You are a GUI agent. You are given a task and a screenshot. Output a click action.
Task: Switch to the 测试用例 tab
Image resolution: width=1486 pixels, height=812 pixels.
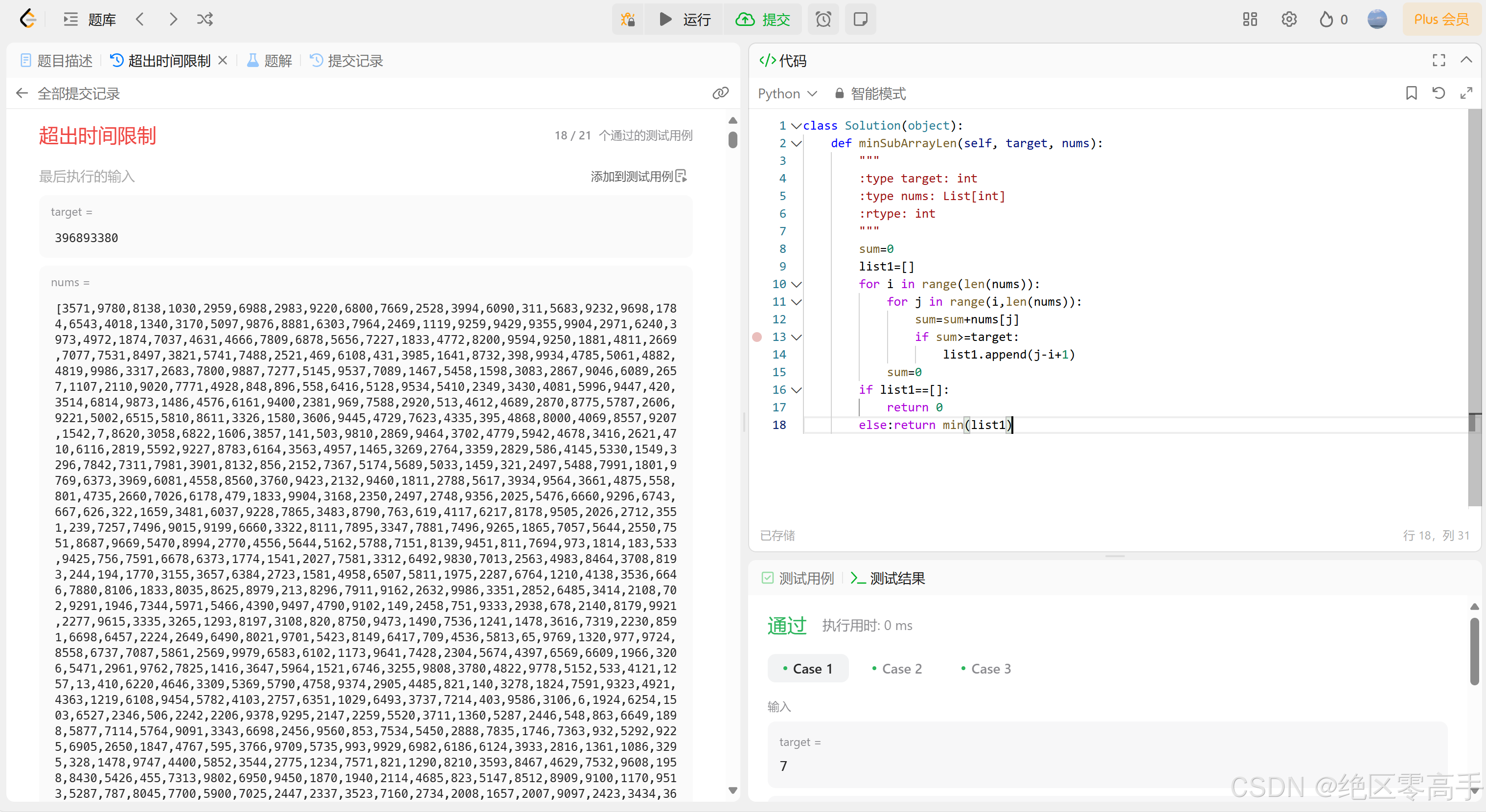point(799,579)
